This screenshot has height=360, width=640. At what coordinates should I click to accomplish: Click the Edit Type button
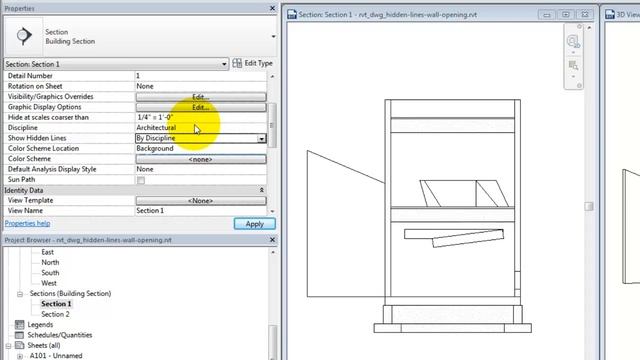tap(253, 63)
